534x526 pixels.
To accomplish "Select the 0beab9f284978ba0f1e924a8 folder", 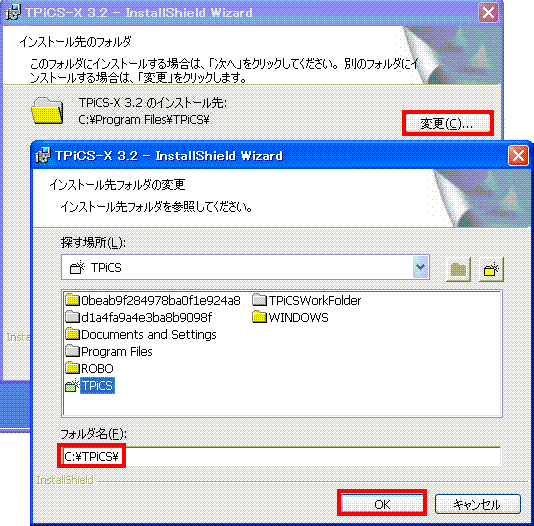I will 153,301.
